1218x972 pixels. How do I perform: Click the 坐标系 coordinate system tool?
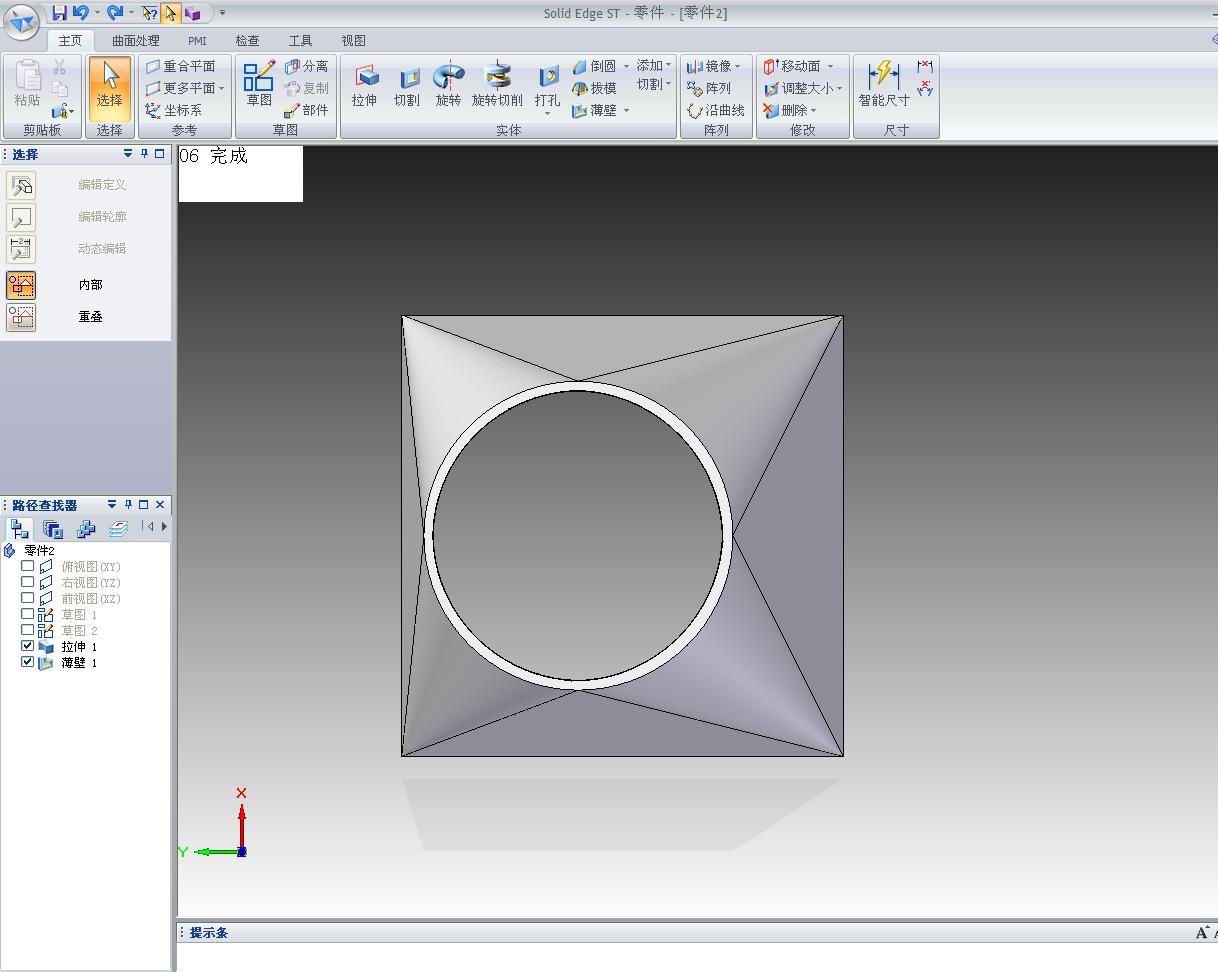(173, 110)
